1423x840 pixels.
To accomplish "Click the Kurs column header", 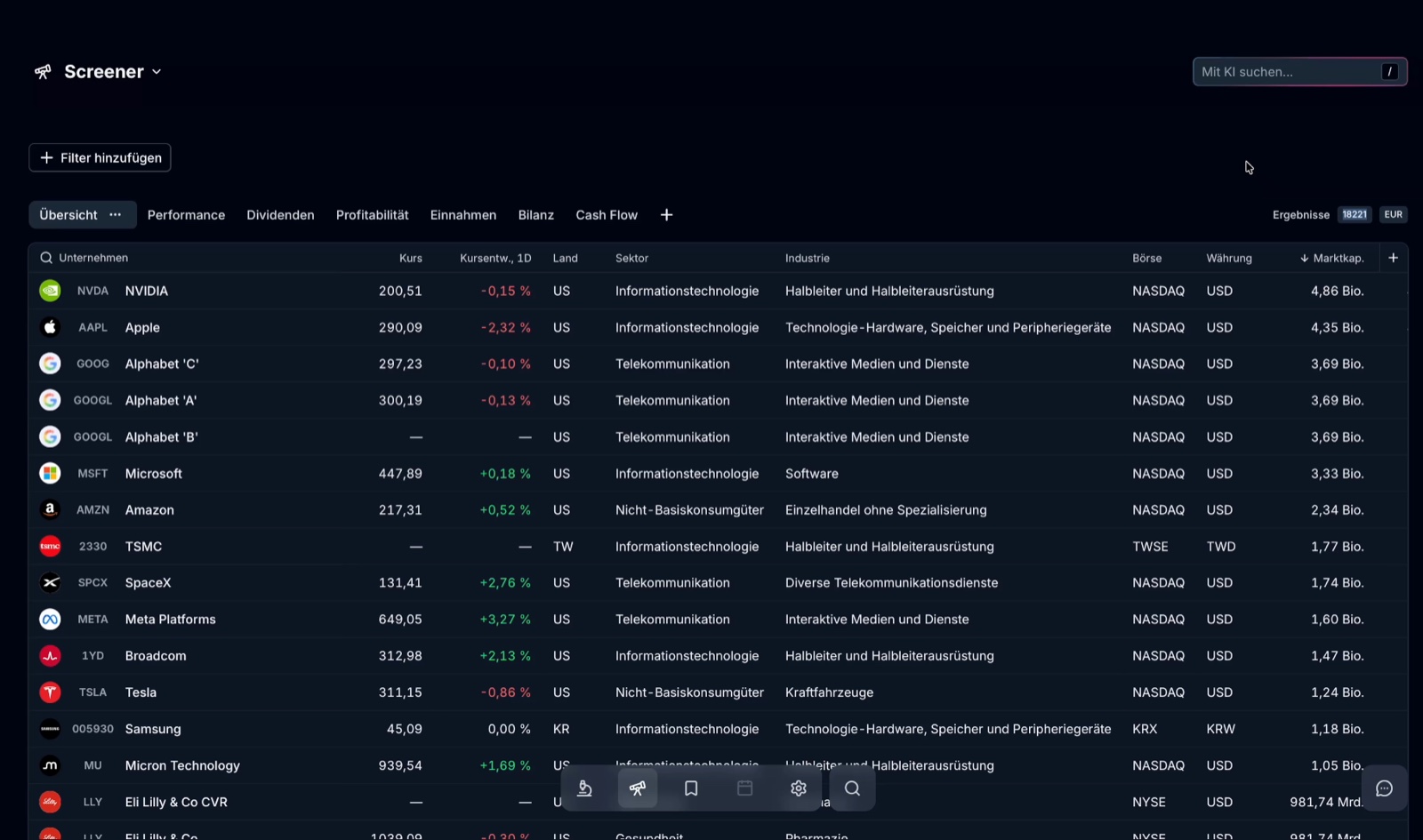I will (411, 258).
